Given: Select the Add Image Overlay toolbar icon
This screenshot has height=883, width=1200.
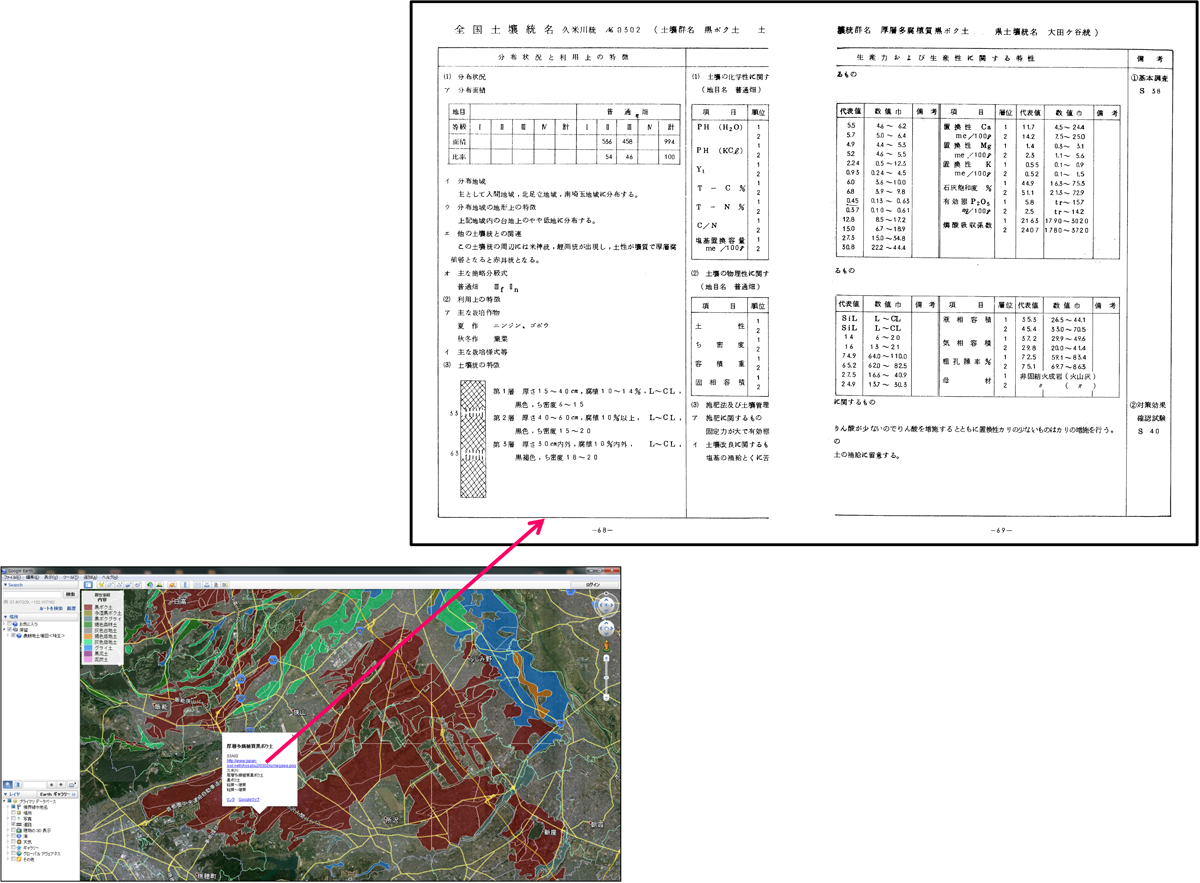Looking at the screenshot, I should tap(128, 585).
